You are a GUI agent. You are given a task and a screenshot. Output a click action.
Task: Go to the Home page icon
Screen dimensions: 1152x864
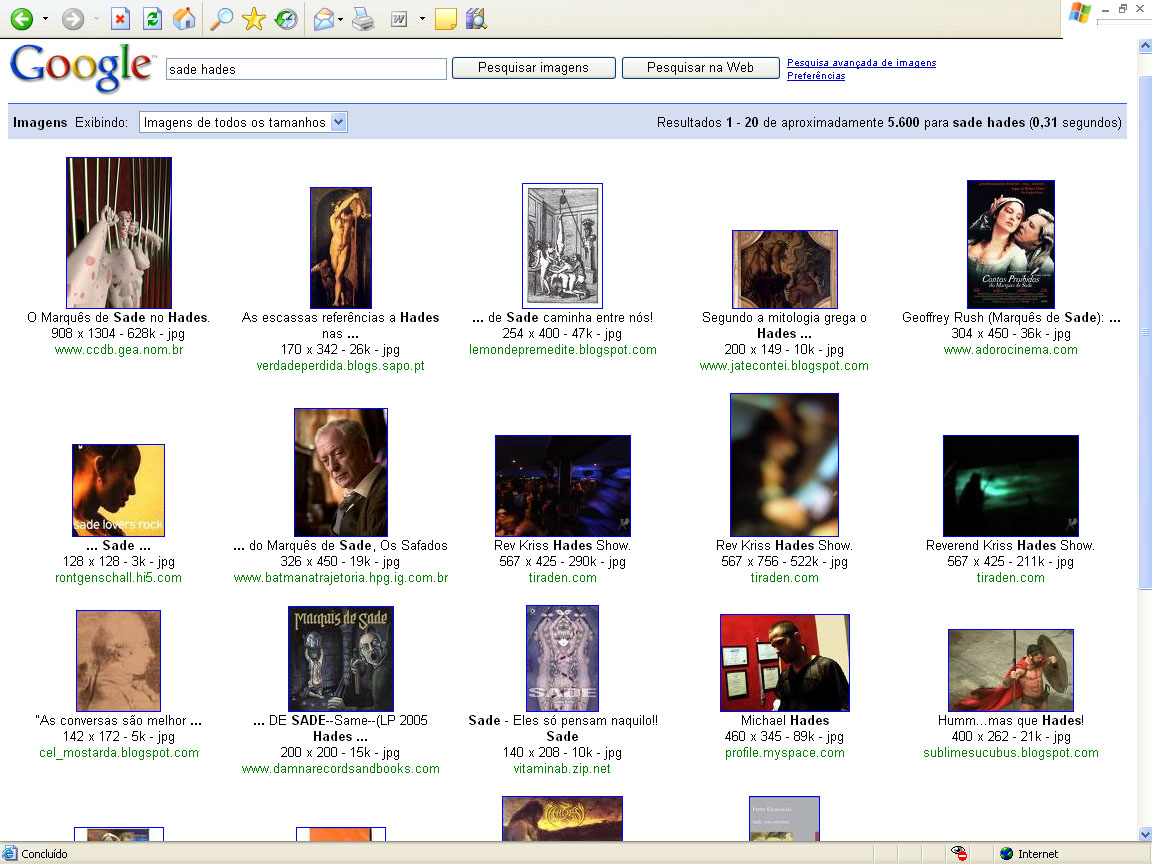(184, 19)
